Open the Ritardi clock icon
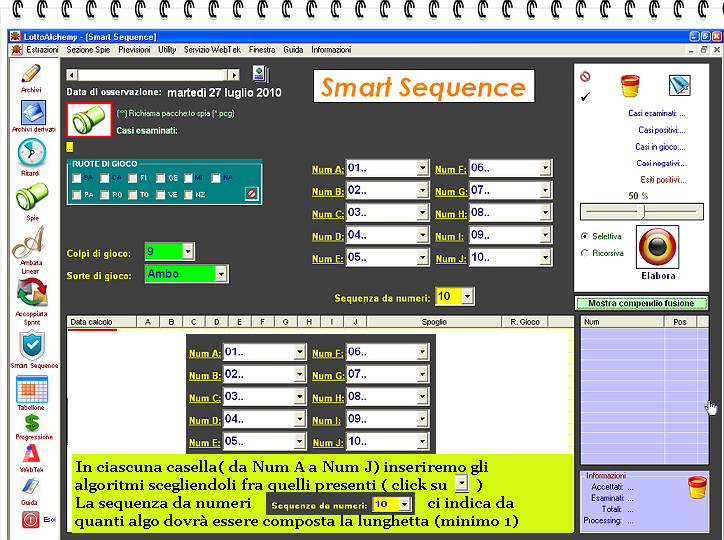 click(31, 153)
